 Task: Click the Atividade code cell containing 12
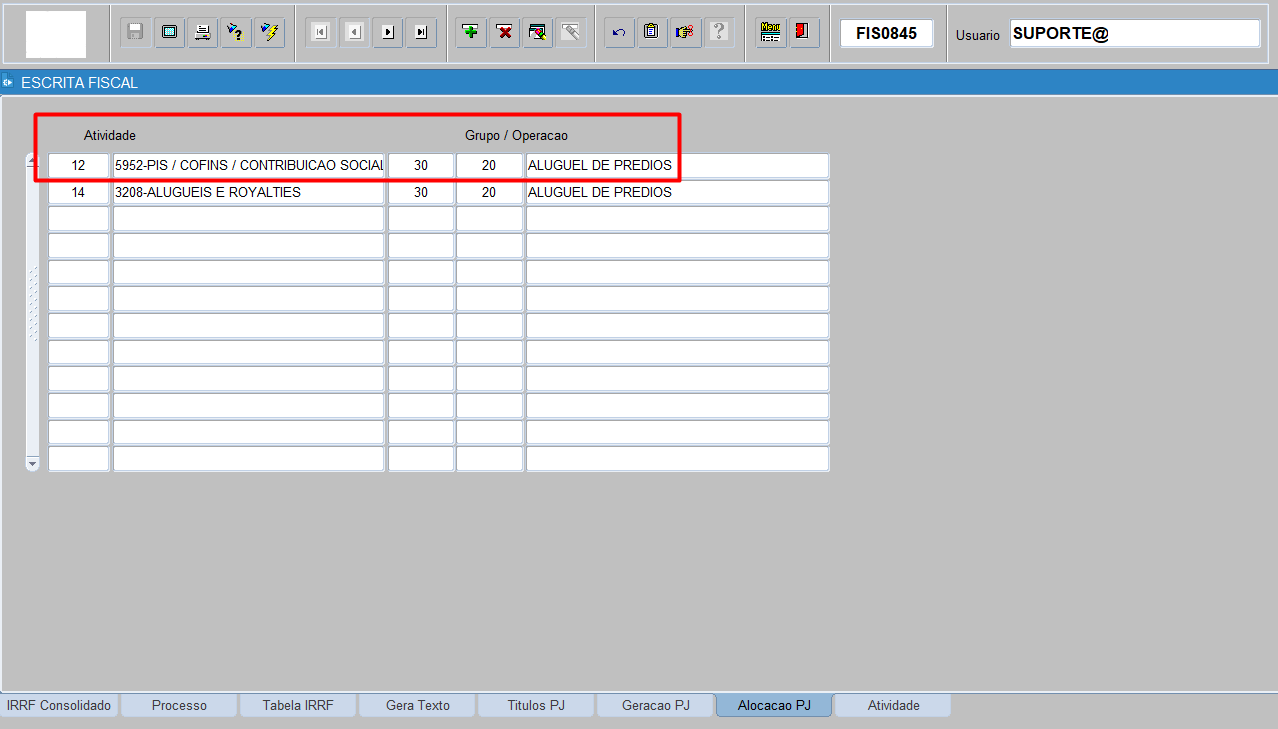(79, 165)
